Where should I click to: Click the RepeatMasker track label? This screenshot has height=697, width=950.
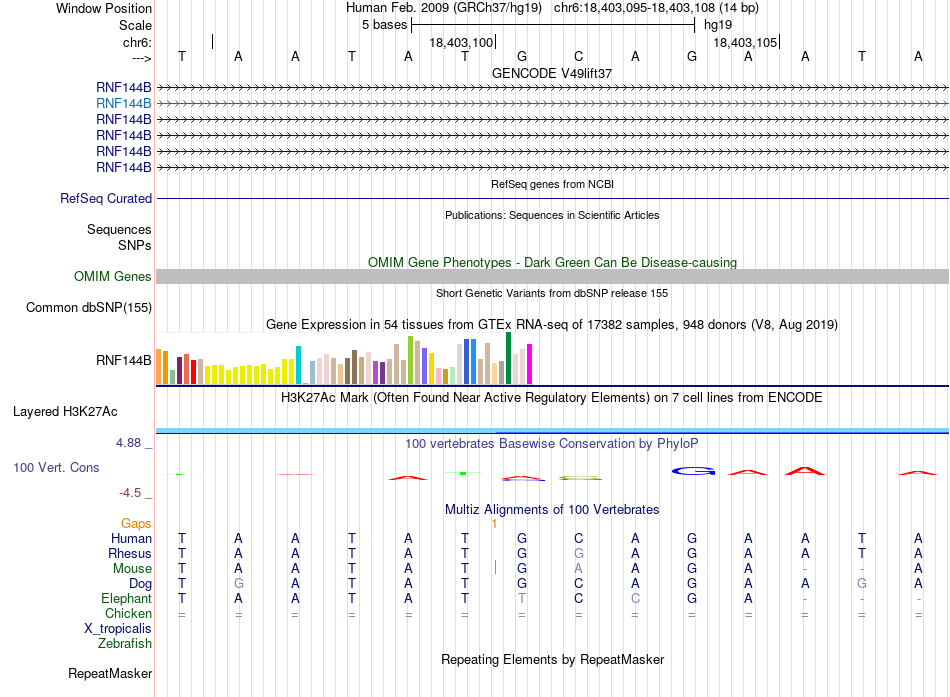tap(110, 673)
